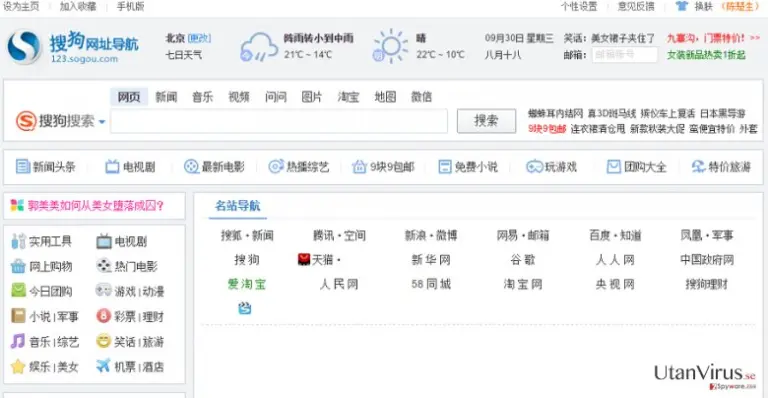Open the 中国政府网 link
This screenshot has width=768, height=398.
[707, 259]
